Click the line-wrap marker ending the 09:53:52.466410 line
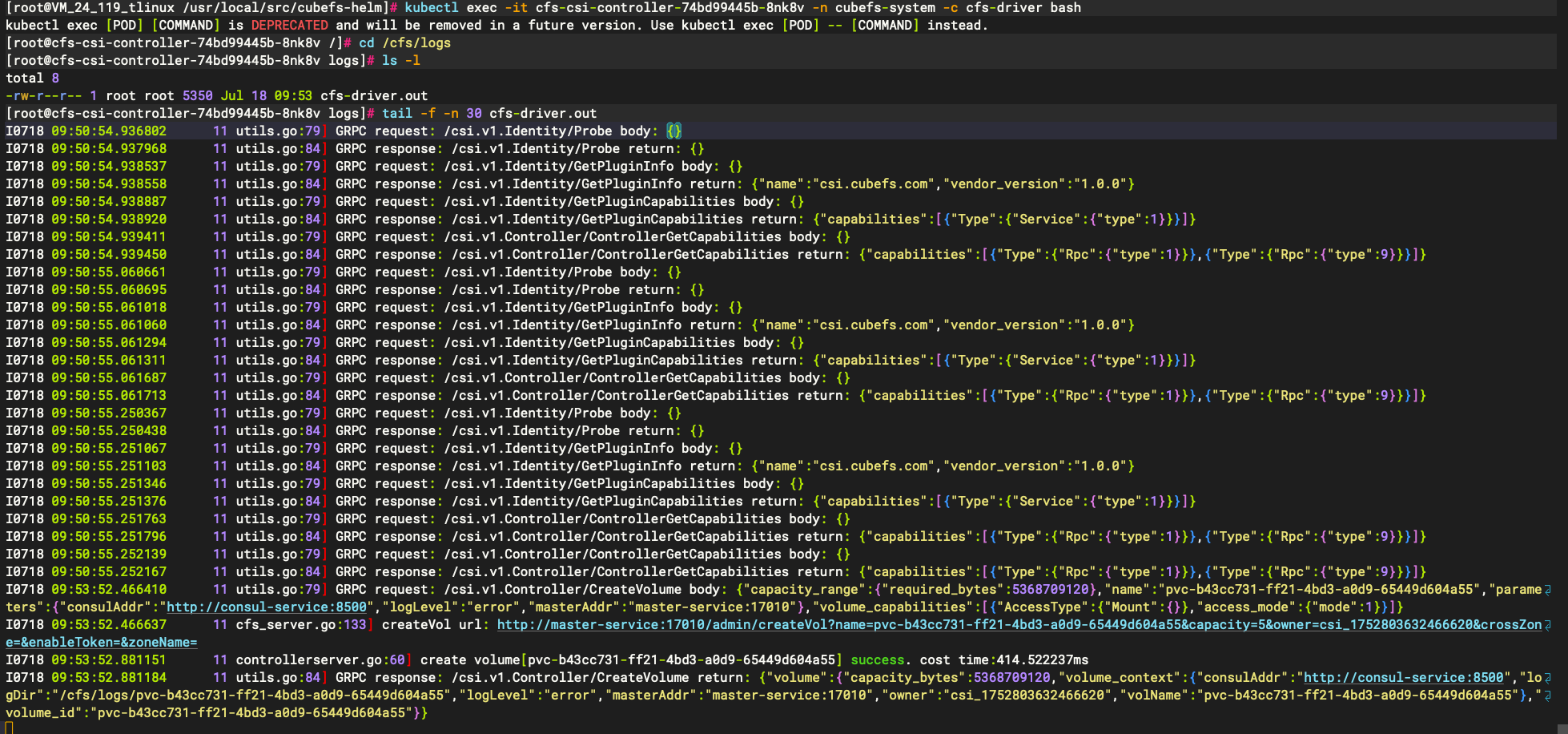The width and height of the screenshot is (1568, 734). click(1547, 589)
